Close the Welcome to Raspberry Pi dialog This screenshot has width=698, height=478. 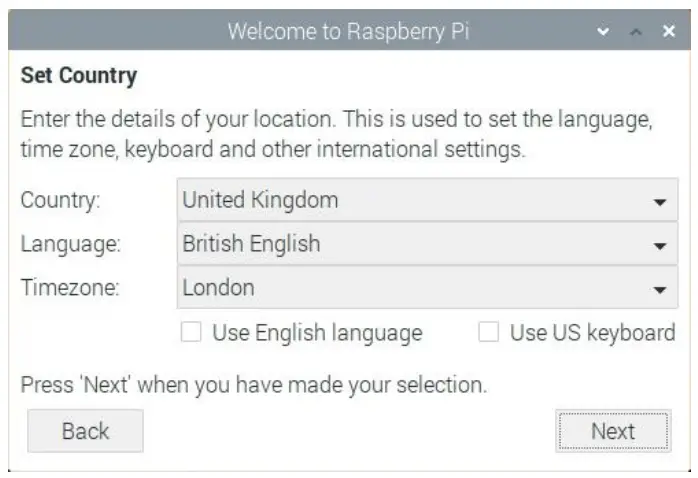[x=669, y=32]
